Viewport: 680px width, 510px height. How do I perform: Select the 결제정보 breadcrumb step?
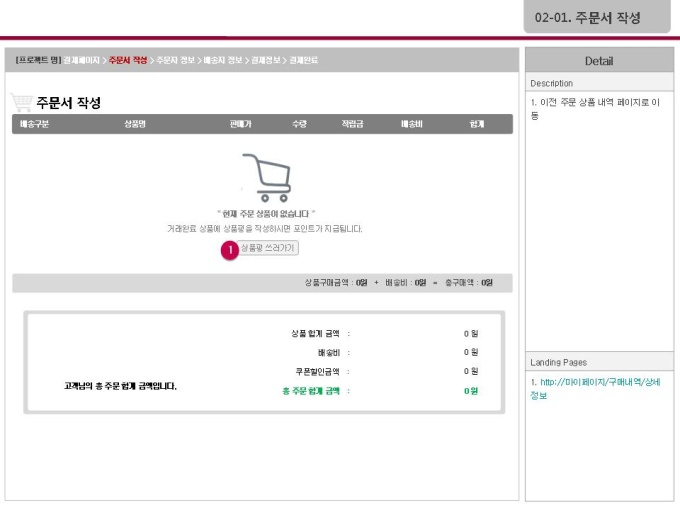265,61
